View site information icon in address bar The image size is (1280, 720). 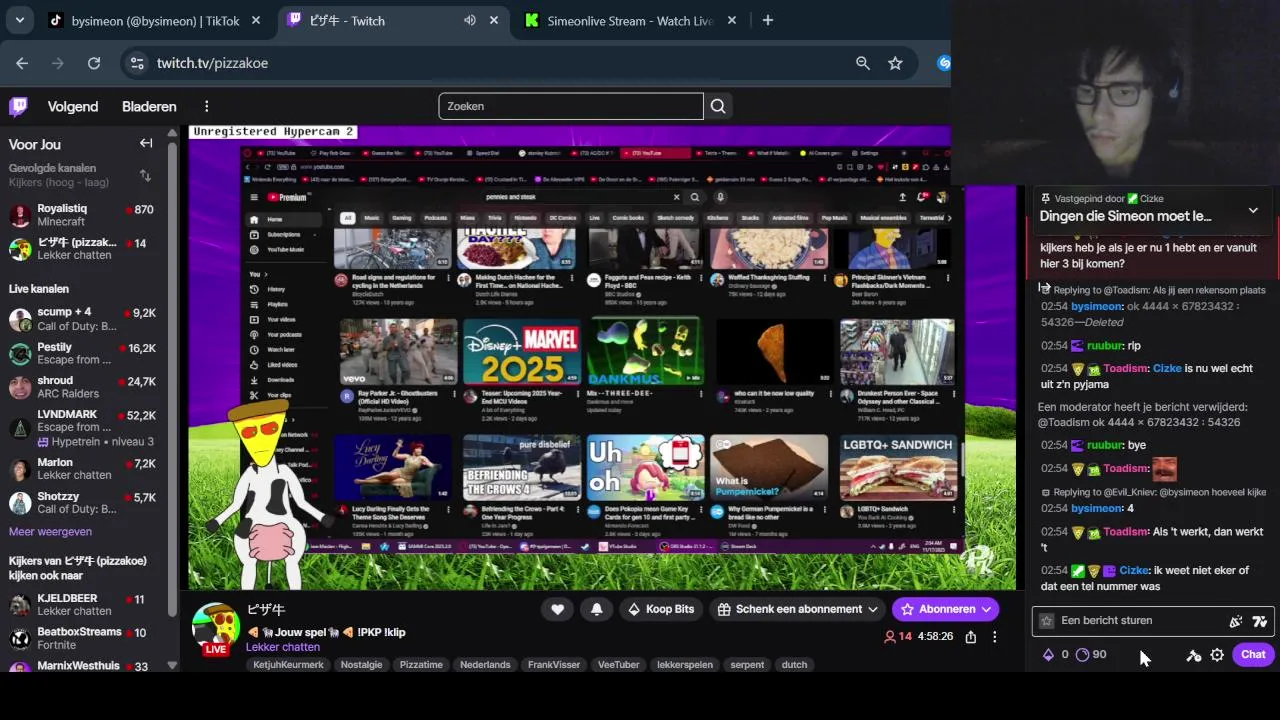click(138, 63)
